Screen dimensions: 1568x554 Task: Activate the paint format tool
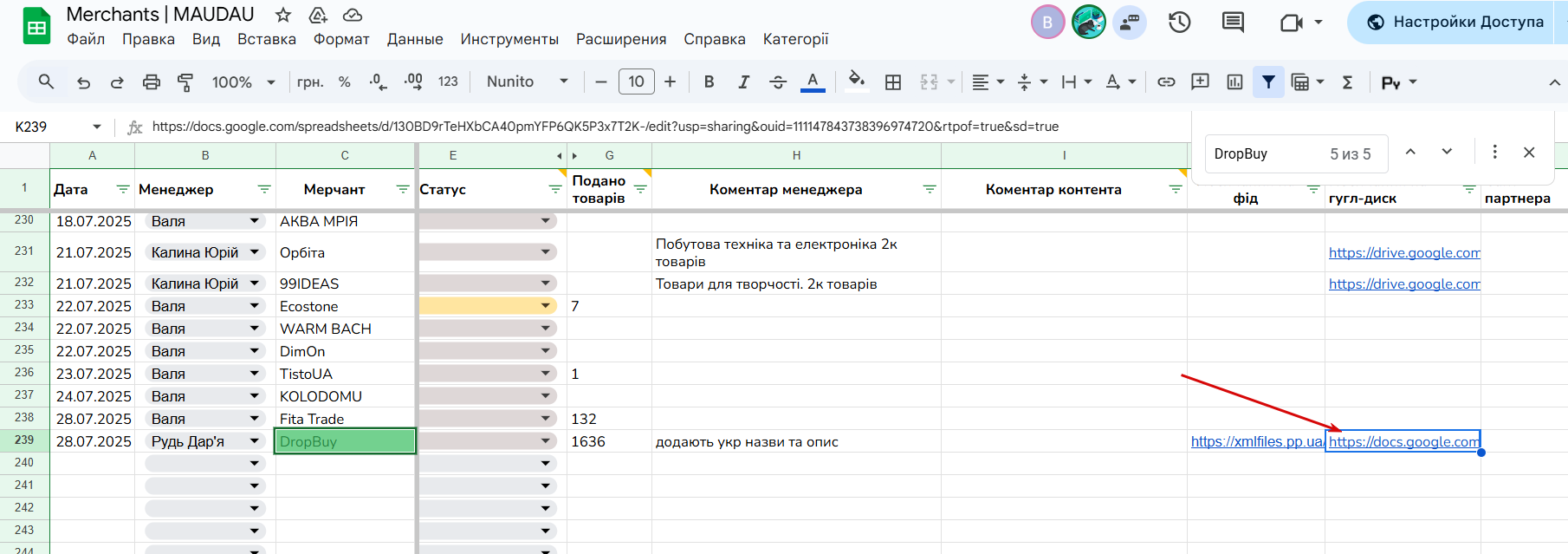185,81
